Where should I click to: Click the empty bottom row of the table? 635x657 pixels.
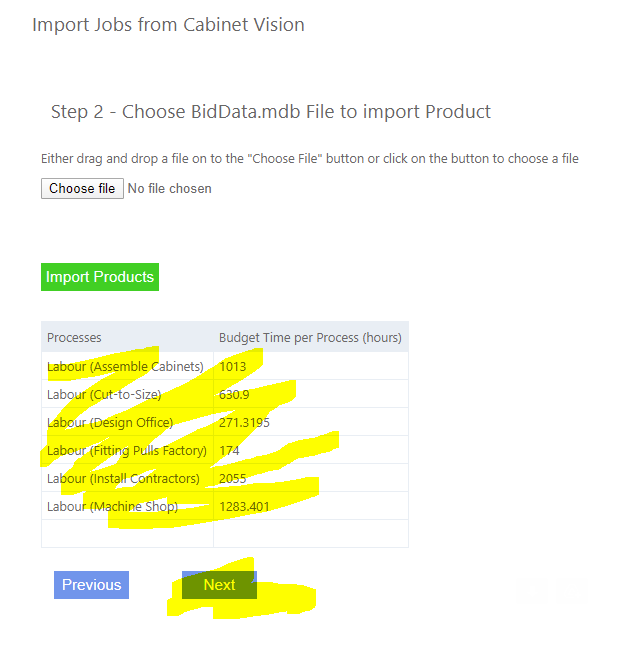pyautogui.click(x=224, y=533)
